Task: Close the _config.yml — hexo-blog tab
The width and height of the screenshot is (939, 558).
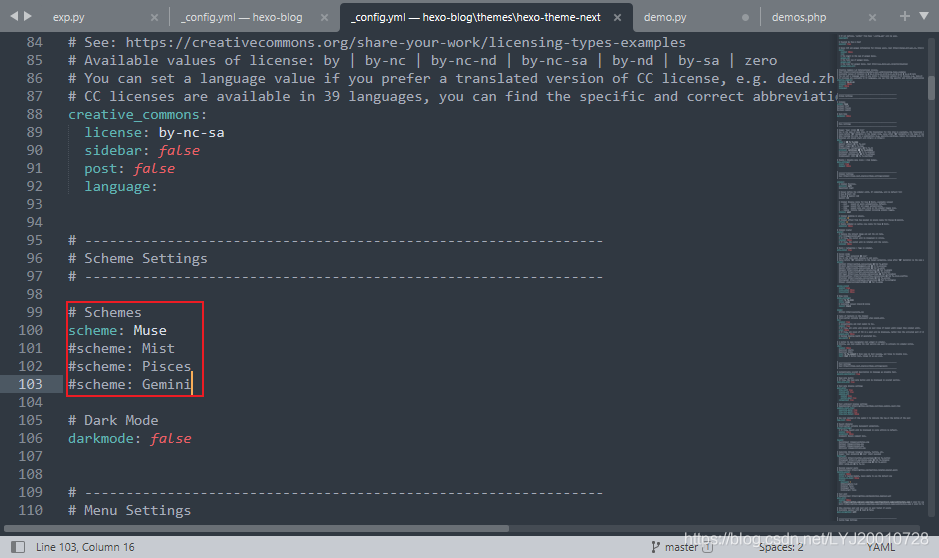Action: [x=324, y=17]
